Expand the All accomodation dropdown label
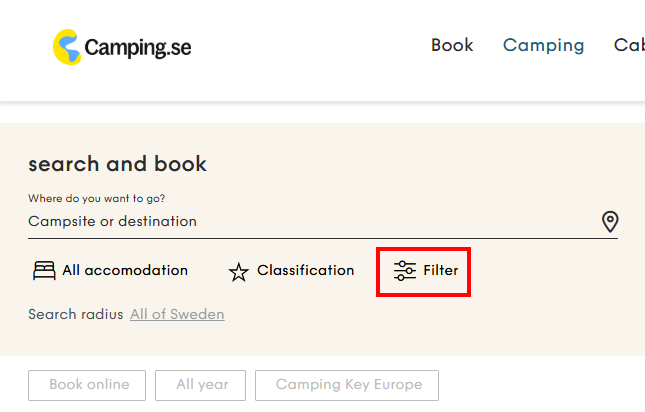This screenshot has width=645, height=412. tap(125, 270)
